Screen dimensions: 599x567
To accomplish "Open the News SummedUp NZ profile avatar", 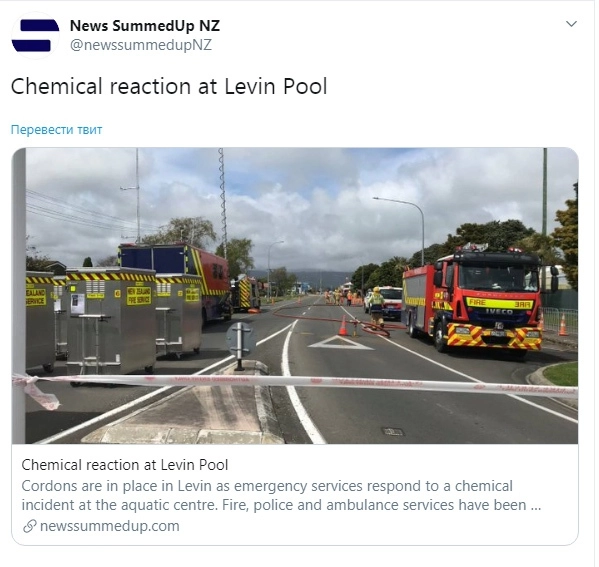I will (36, 36).
